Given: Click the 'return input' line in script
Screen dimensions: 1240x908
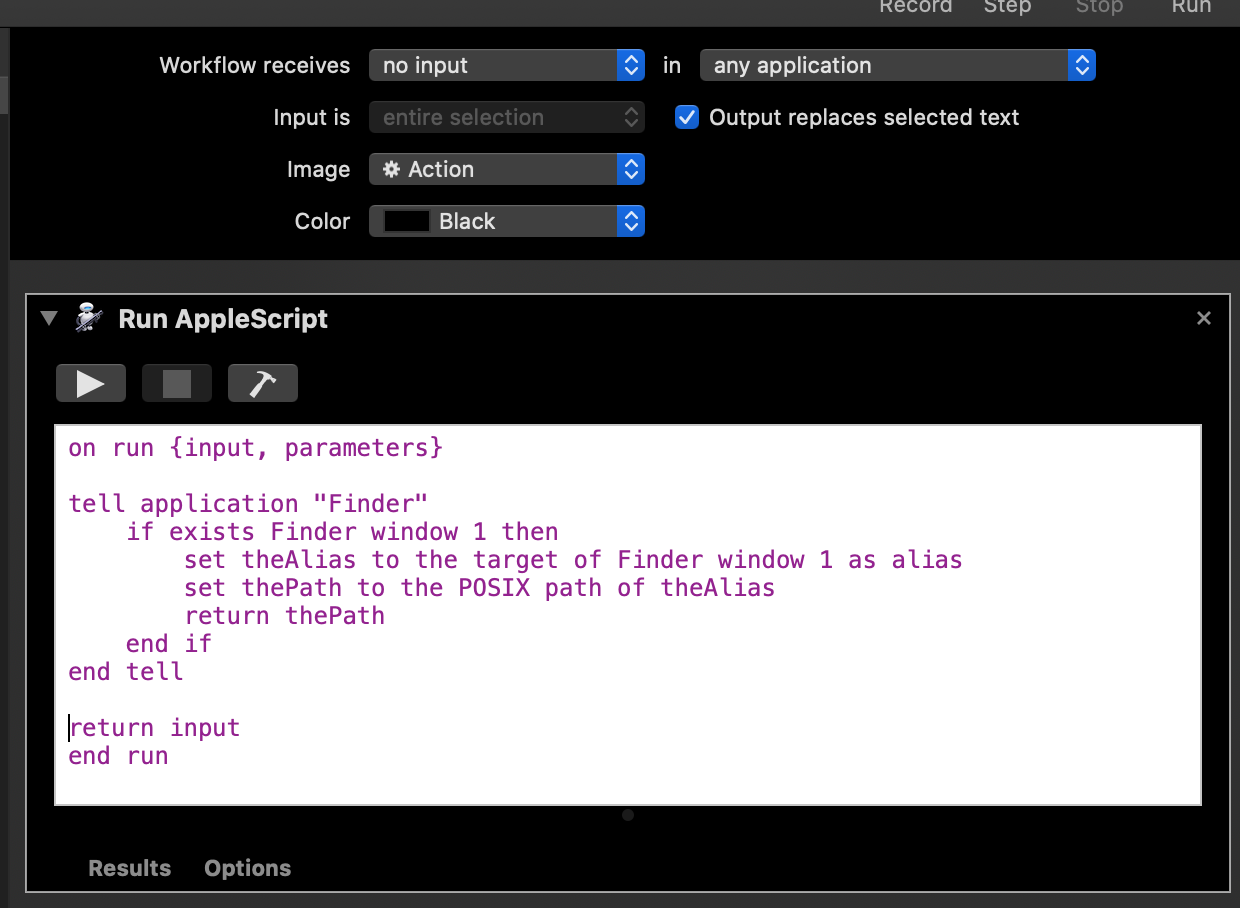Looking at the screenshot, I should (x=155, y=728).
